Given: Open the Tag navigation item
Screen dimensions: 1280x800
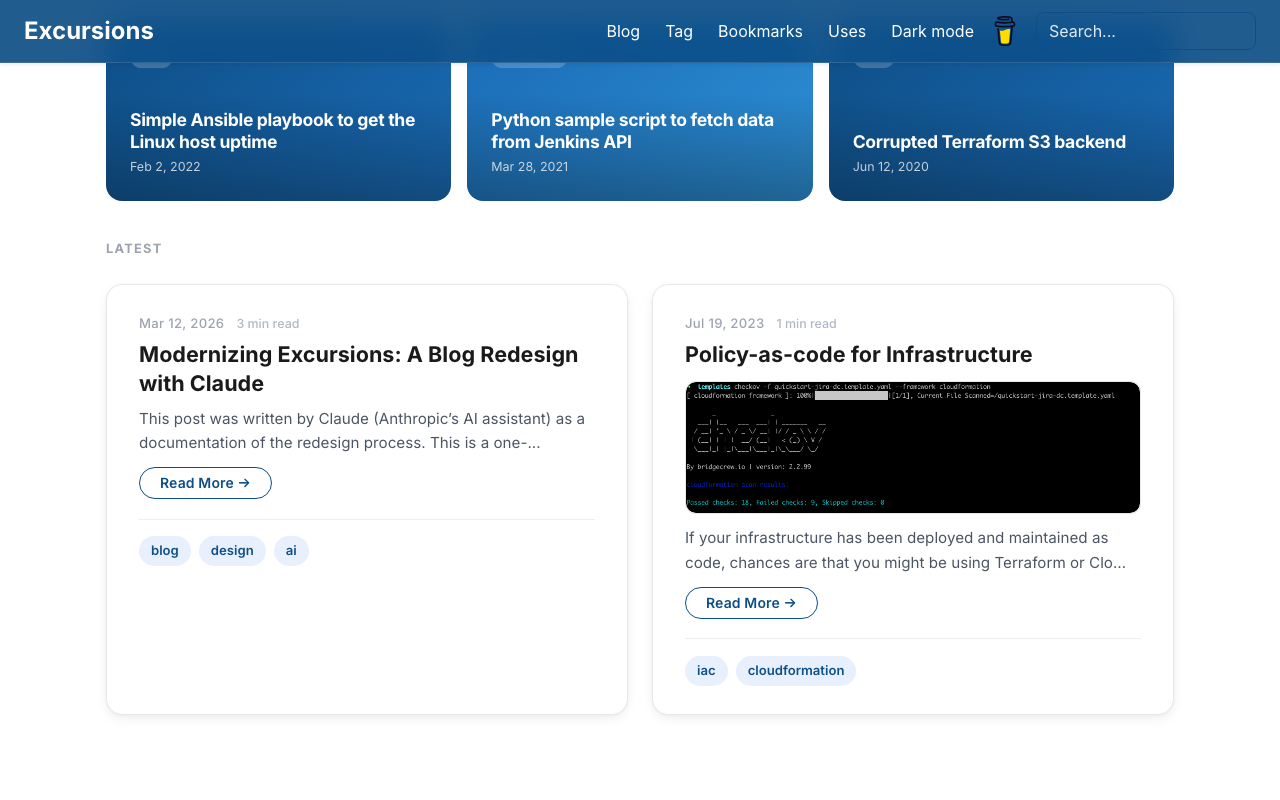Looking at the screenshot, I should click(x=679, y=31).
